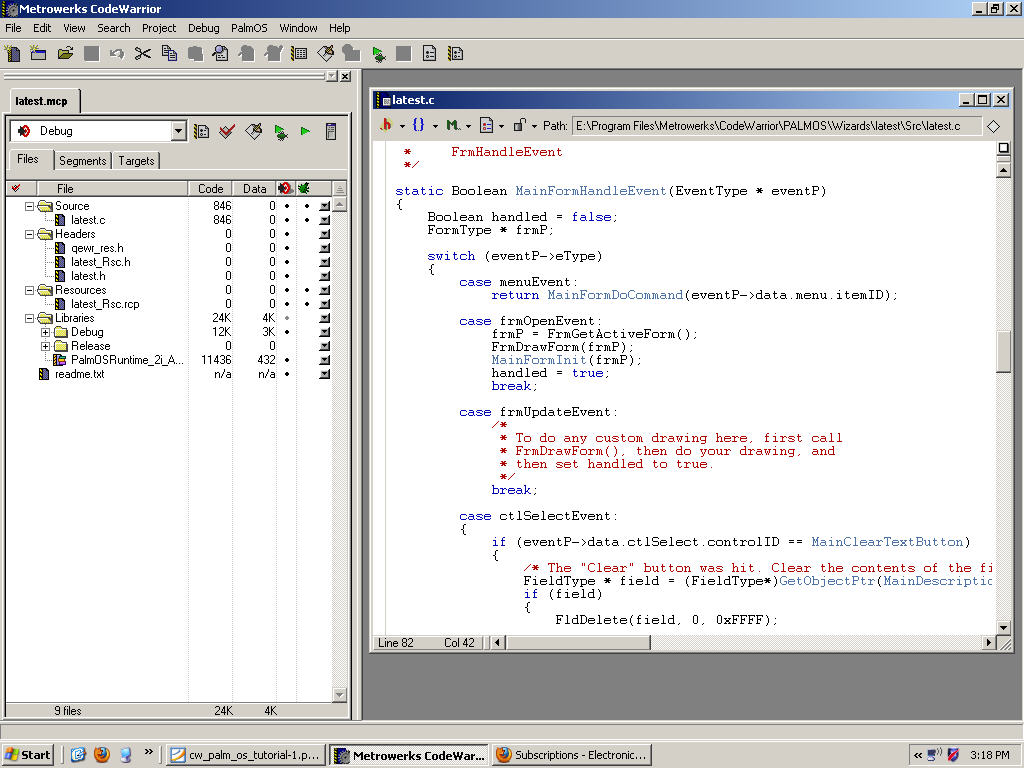
Task: Sort by the Code column header
Action: (x=210, y=189)
